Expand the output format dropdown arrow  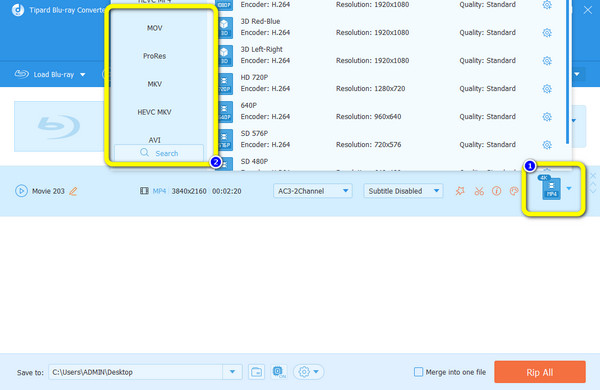click(x=569, y=188)
